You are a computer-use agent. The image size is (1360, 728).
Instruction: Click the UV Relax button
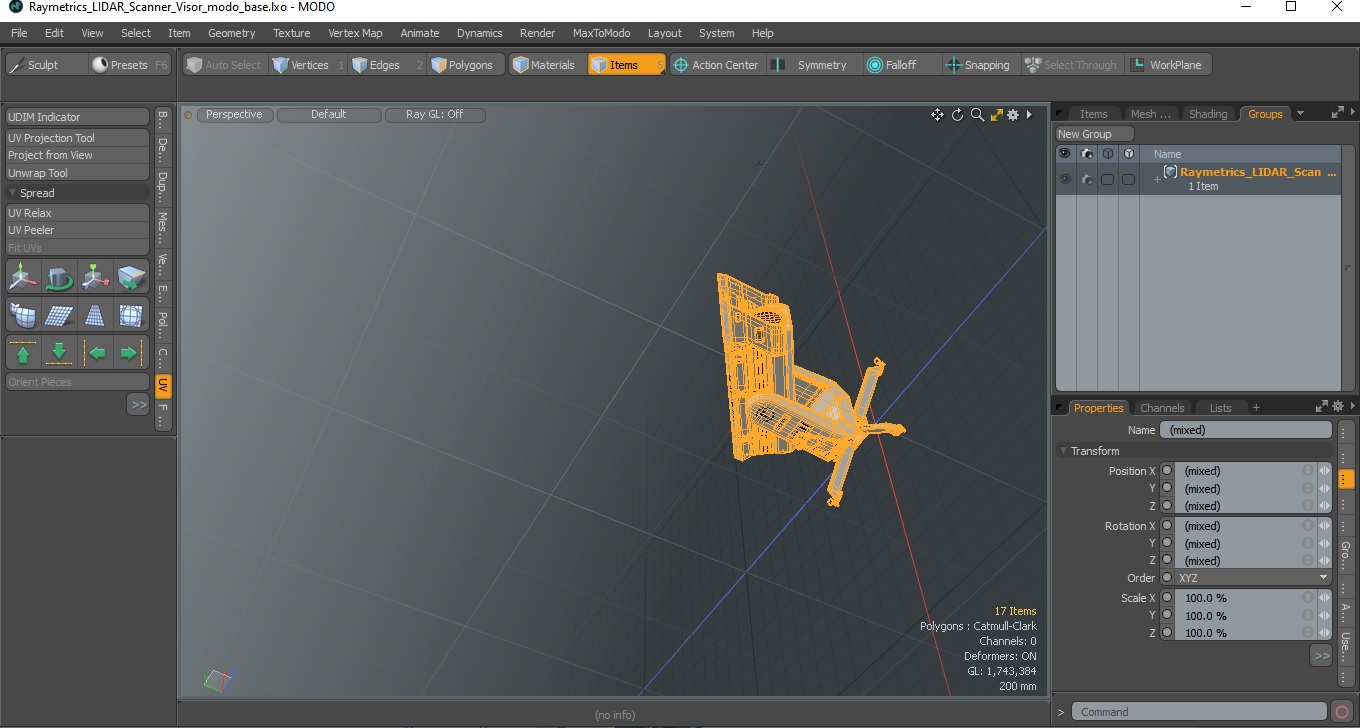point(77,213)
